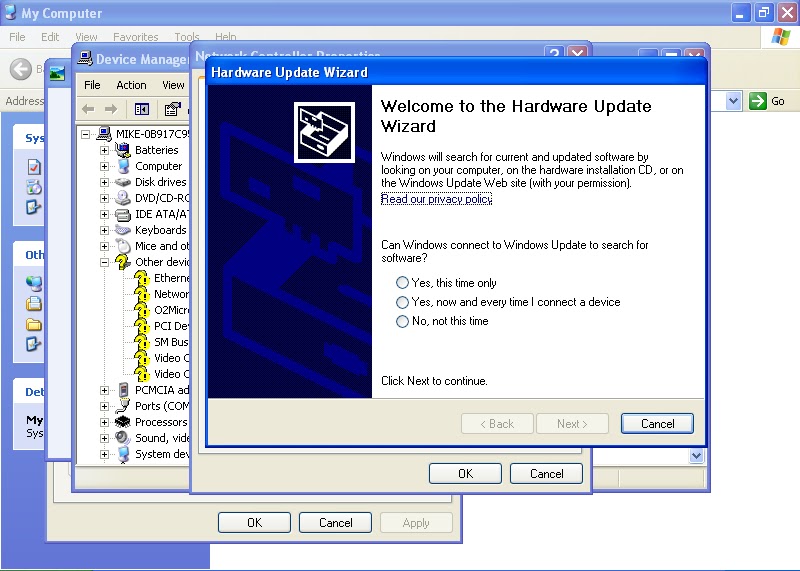Open Device Manager Action menu
The height and width of the screenshot is (571, 800).
131,85
